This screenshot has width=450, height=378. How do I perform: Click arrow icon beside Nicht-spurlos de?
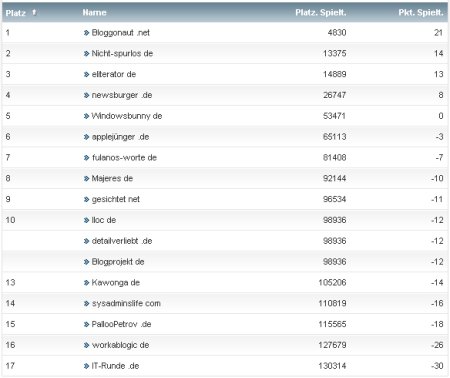(86, 54)
